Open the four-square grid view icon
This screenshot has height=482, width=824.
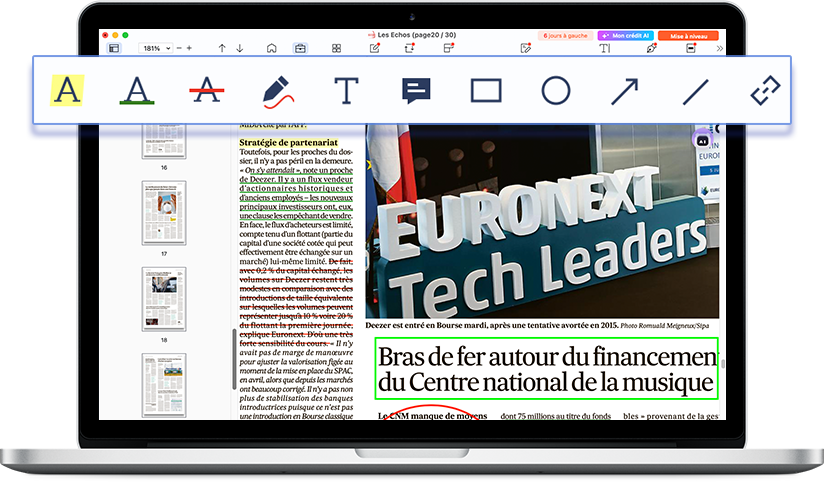(336, 48)
